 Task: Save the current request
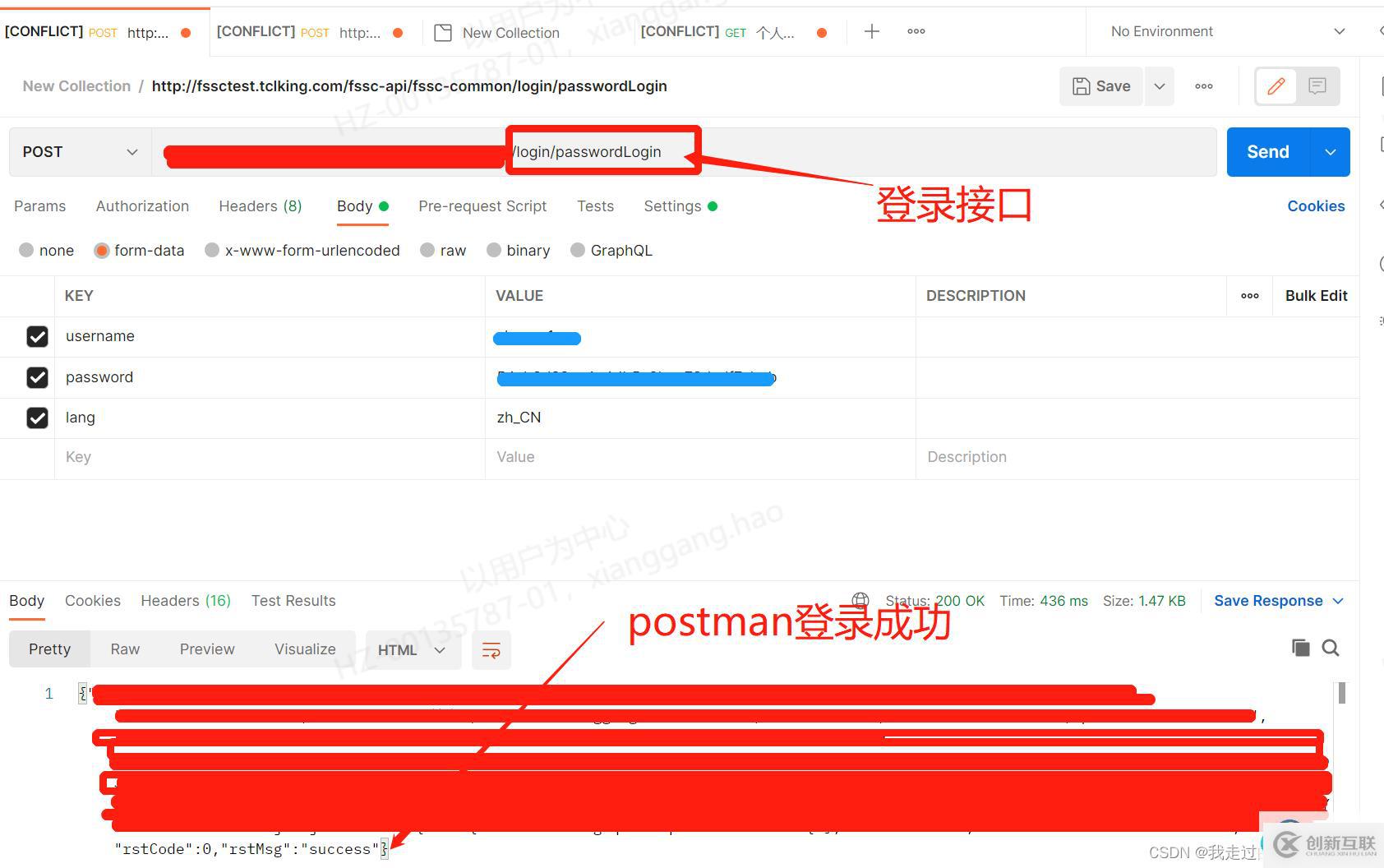pyautogui.click(x=1101, y=86)
